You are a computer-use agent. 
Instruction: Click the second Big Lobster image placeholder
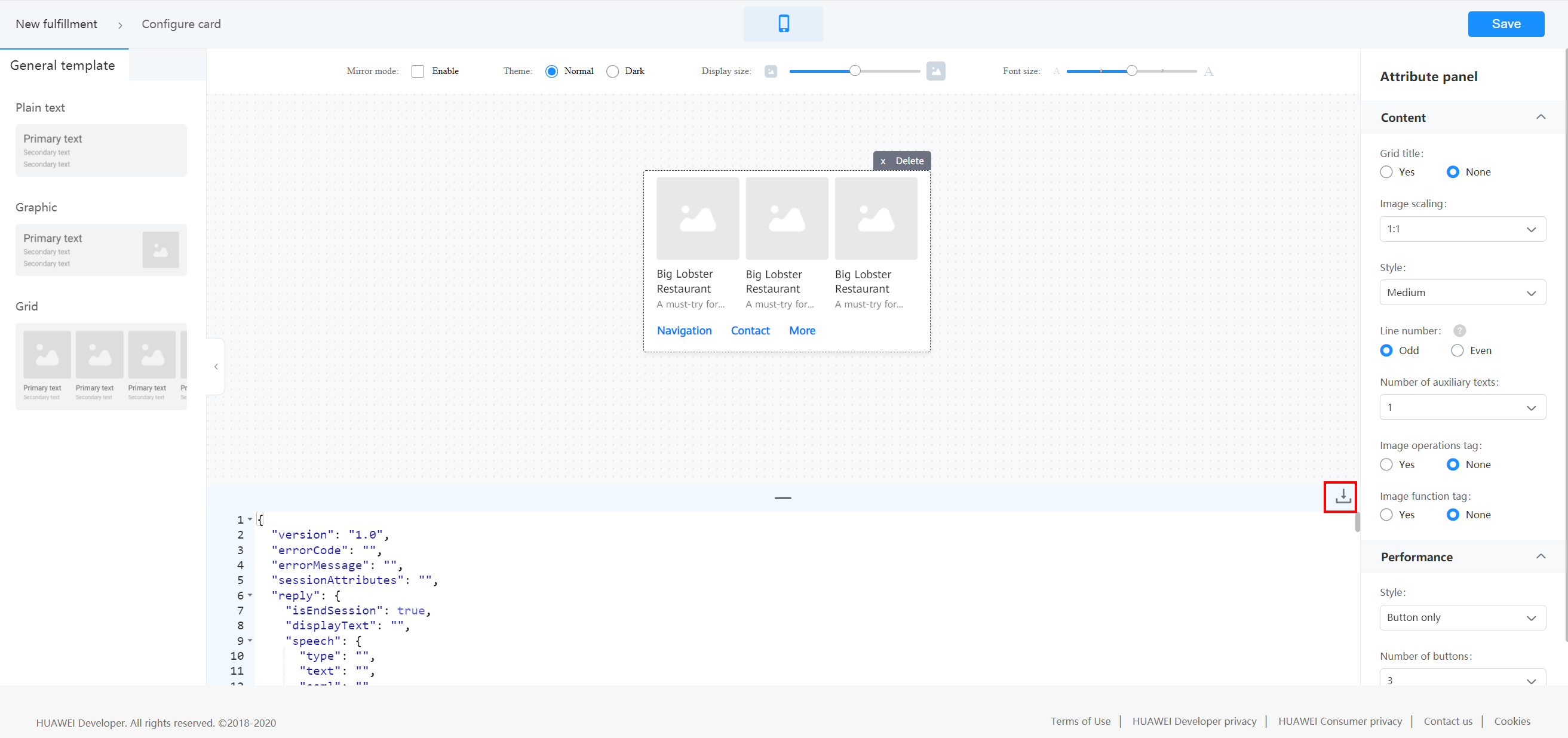click(x=787, y=219)
